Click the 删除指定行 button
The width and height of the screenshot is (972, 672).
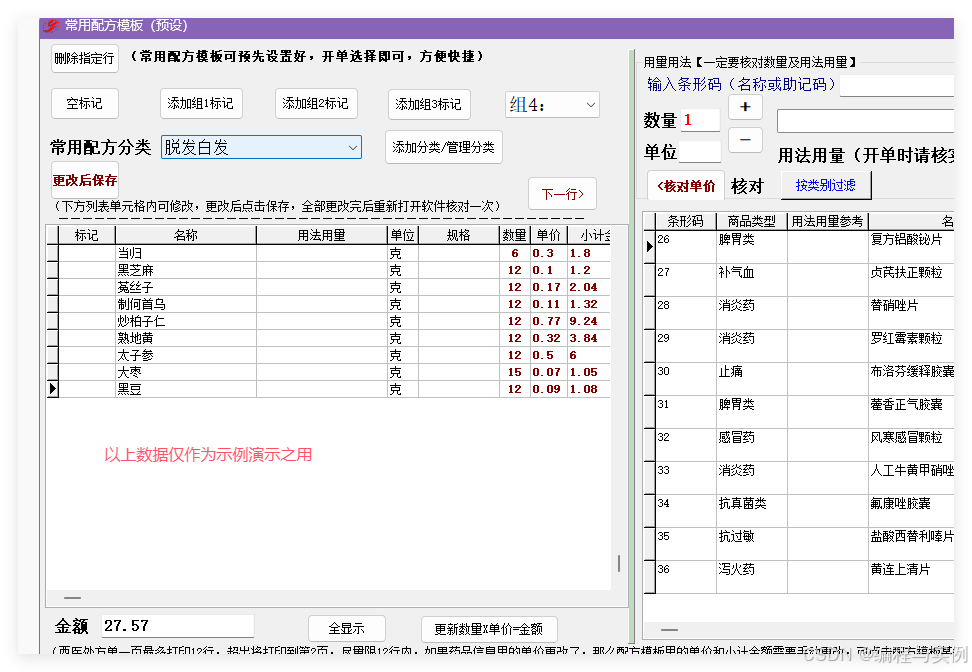click(84, 59)
